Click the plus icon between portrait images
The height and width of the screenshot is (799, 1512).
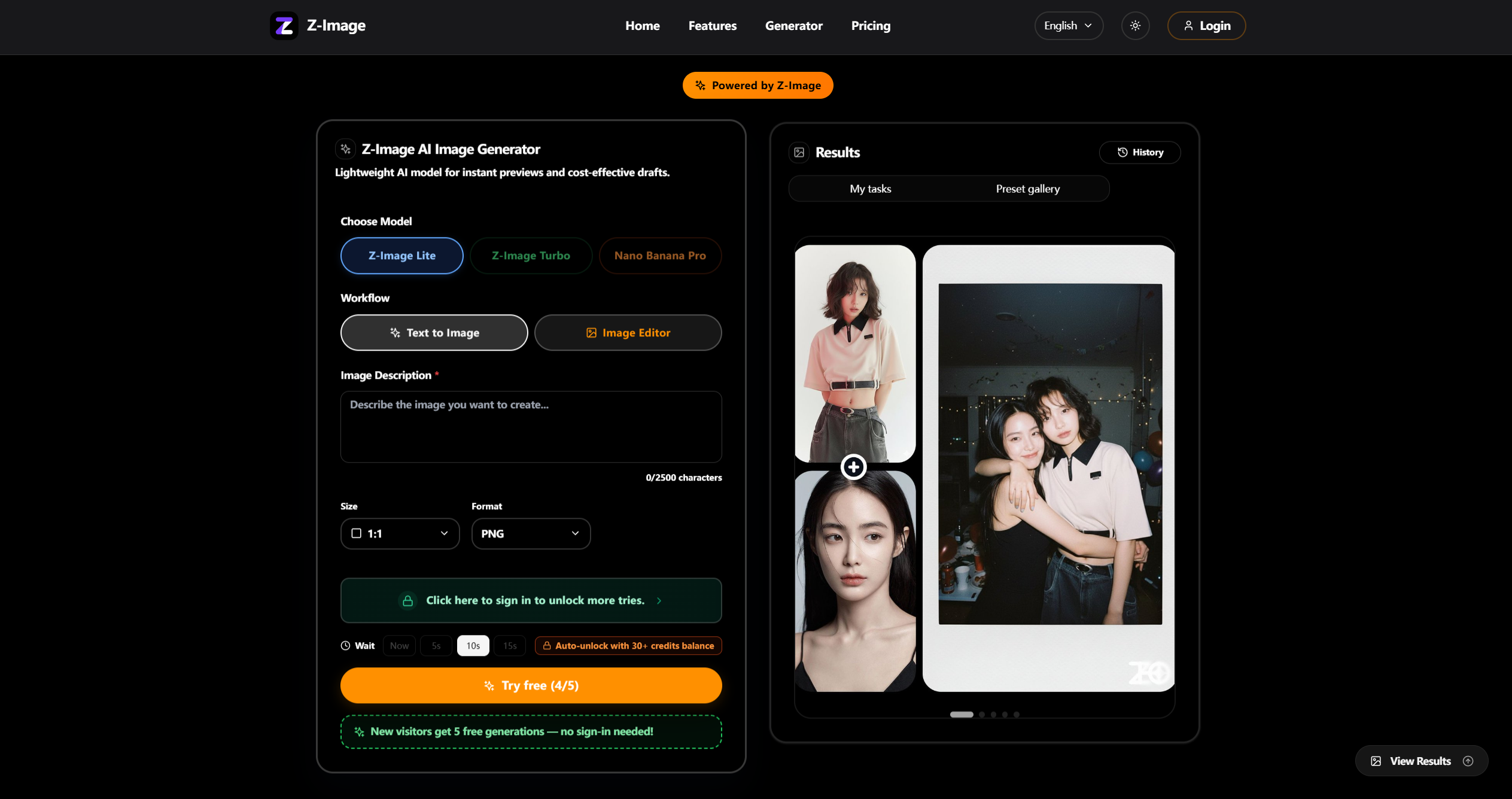[x=853, y=467]
